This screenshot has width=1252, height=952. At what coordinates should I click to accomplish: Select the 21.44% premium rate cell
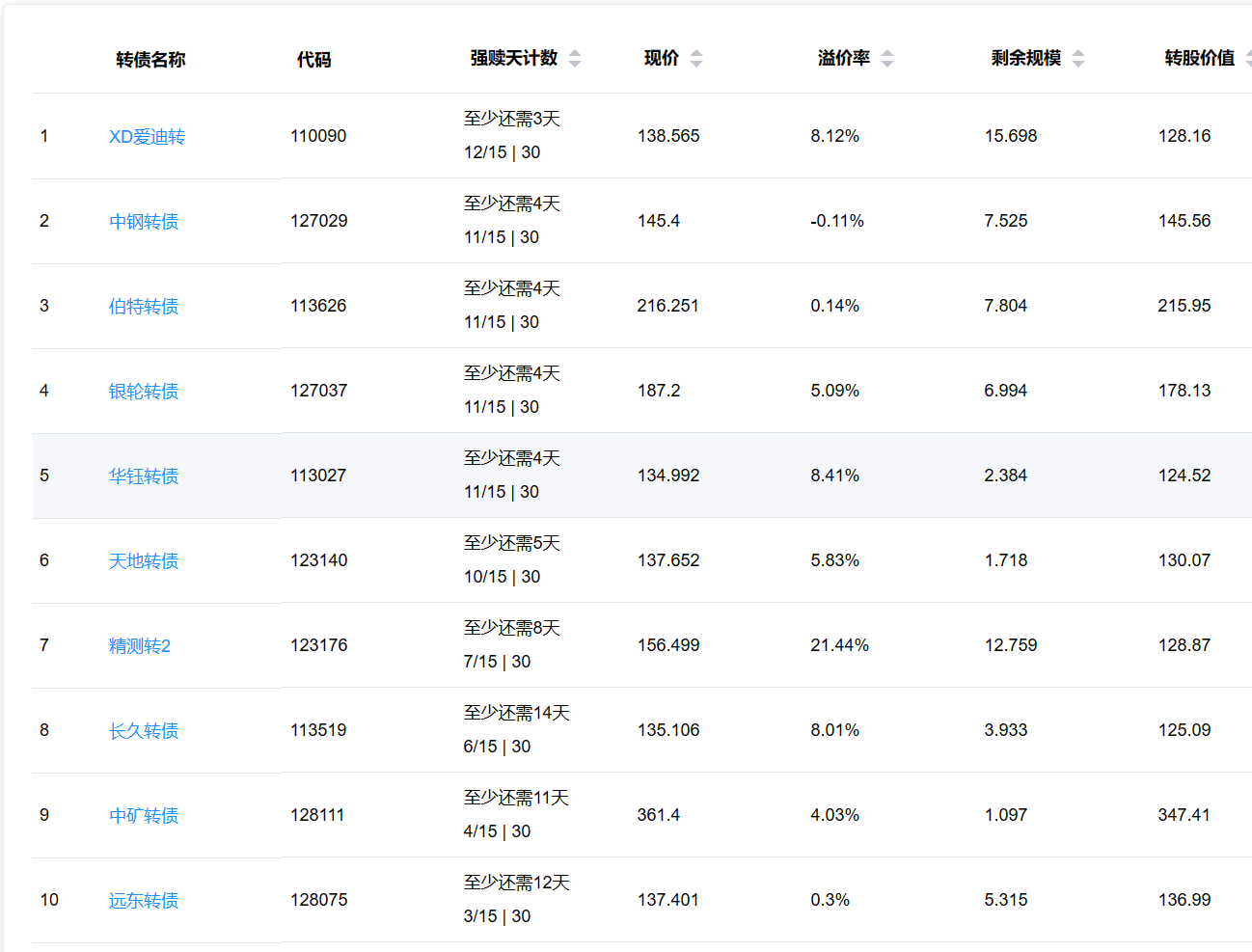coord(839,645)
